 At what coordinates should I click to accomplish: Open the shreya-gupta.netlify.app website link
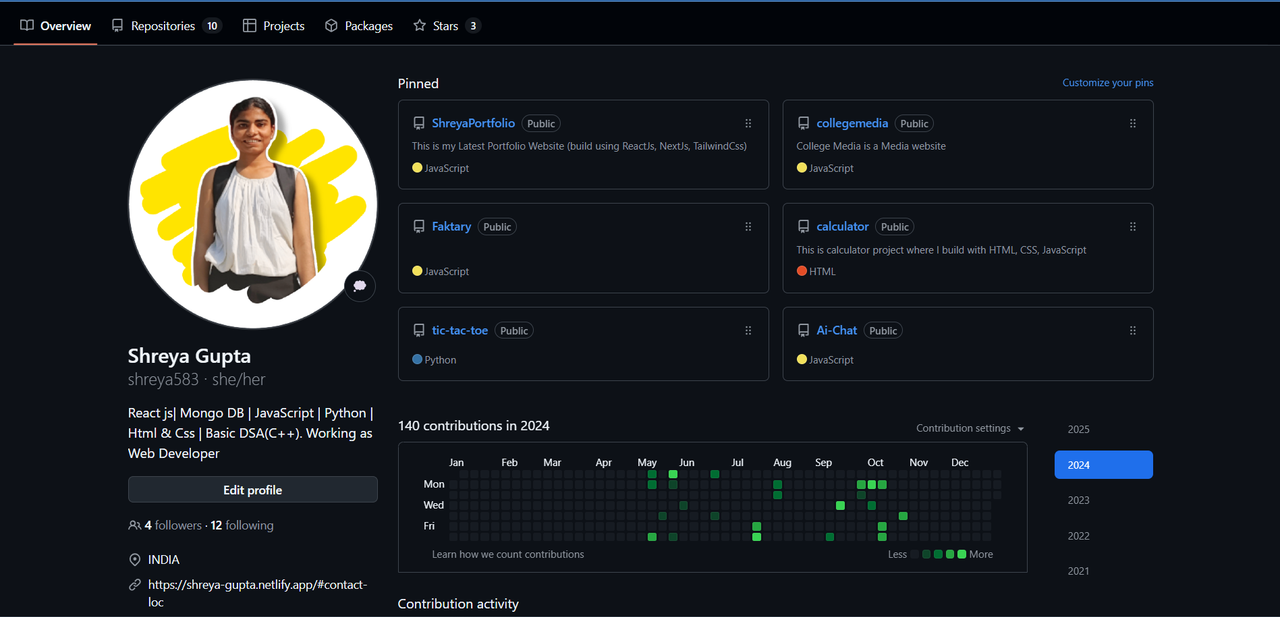point(258,593)
